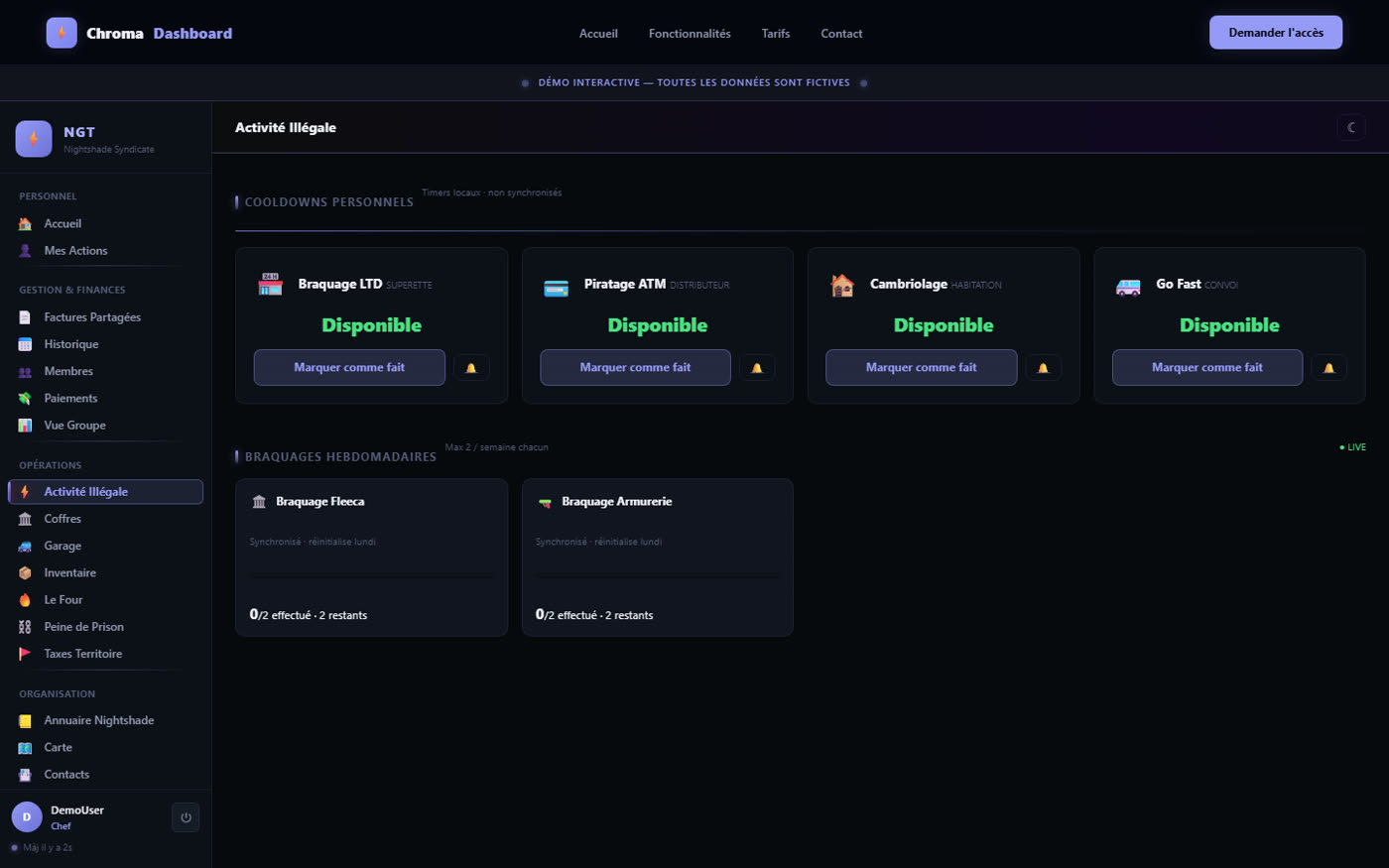Toggle the dark mode moon icon
Viewport: 1389px width, 868px height.
(x=1351, y=127)
